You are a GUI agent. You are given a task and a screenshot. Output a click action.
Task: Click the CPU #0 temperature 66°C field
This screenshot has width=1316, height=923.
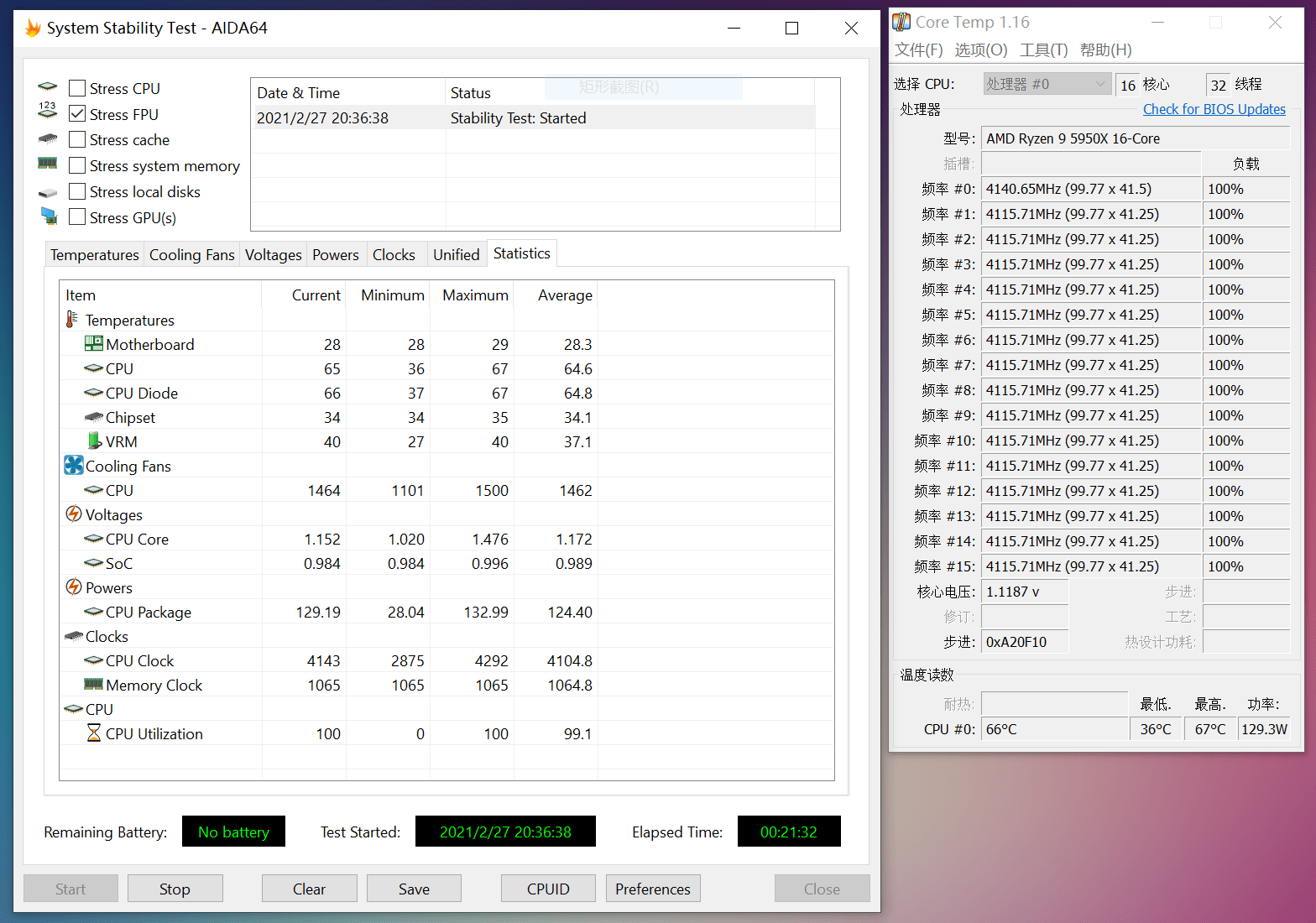1054,729
